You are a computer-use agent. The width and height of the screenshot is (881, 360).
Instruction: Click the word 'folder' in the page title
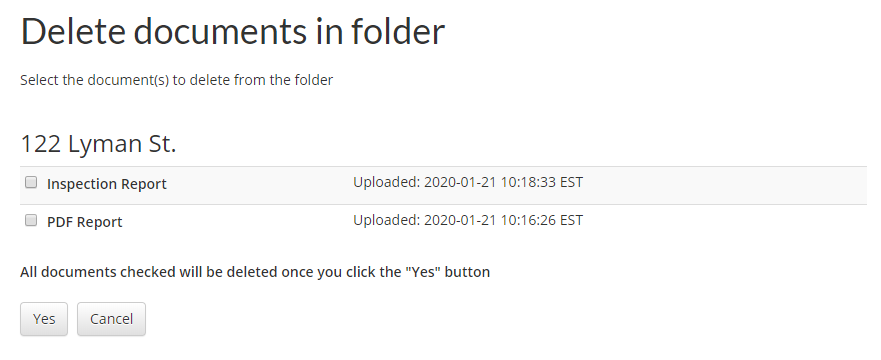[398, 31]
